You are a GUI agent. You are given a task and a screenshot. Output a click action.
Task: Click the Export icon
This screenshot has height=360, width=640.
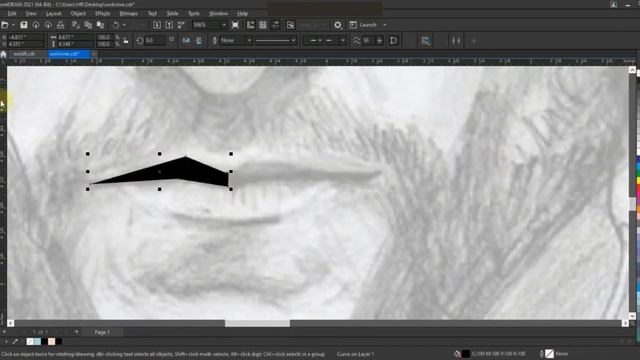coord(169,25)
